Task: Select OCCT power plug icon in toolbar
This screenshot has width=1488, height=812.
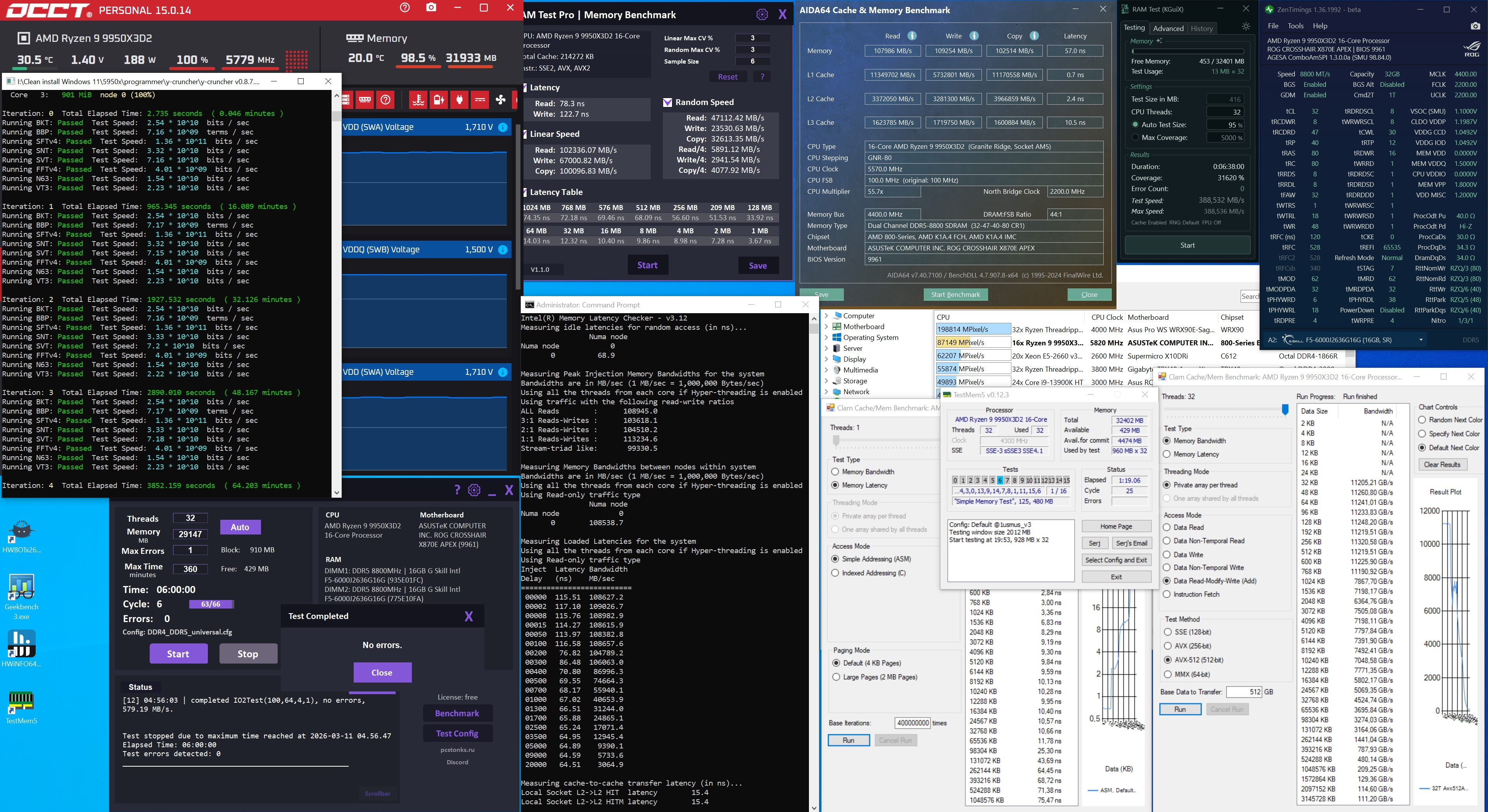Action: pos(460,100)
